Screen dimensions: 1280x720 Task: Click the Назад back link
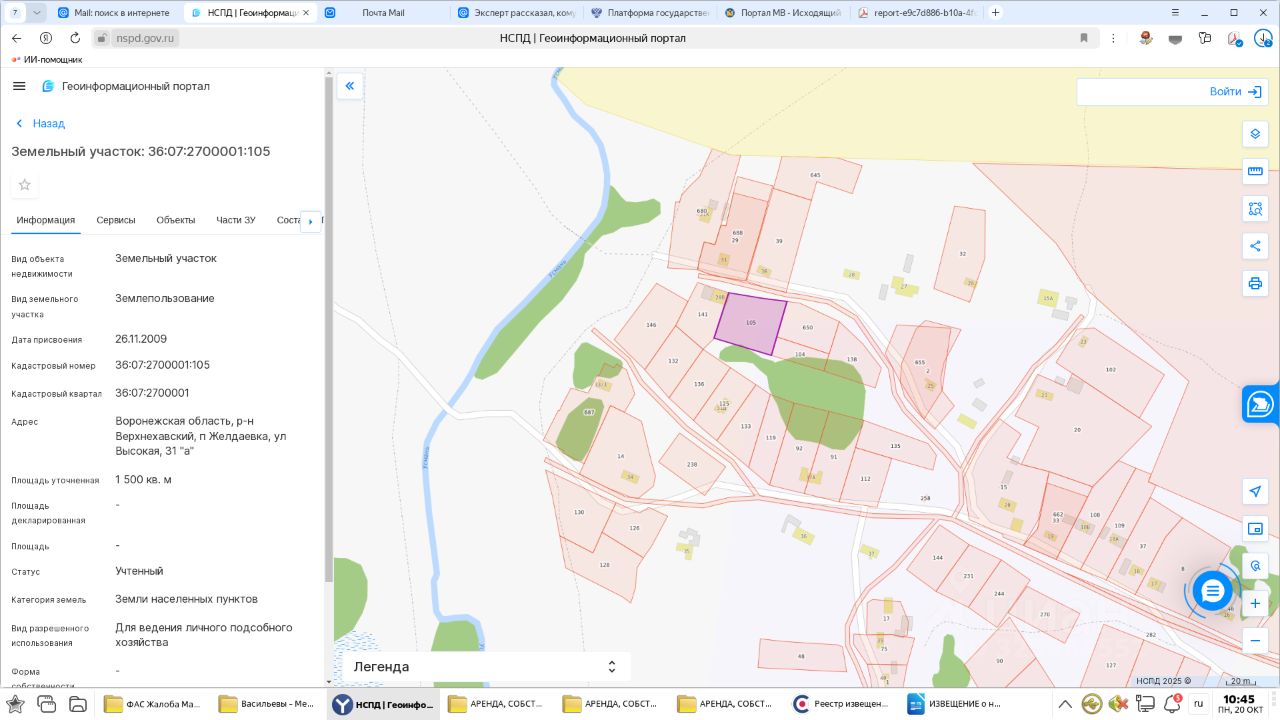point(41,124)
